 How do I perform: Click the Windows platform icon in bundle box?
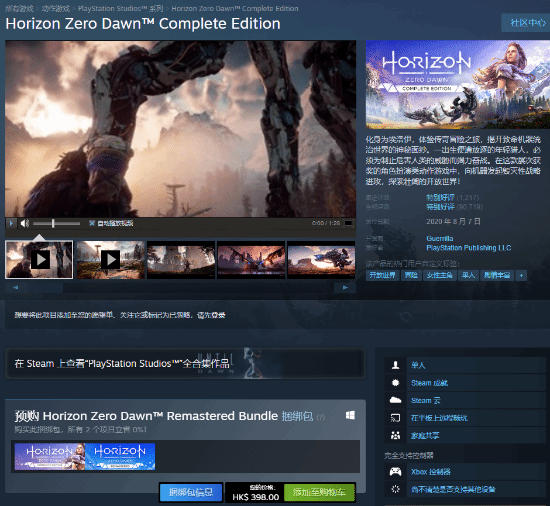(350, 415)
